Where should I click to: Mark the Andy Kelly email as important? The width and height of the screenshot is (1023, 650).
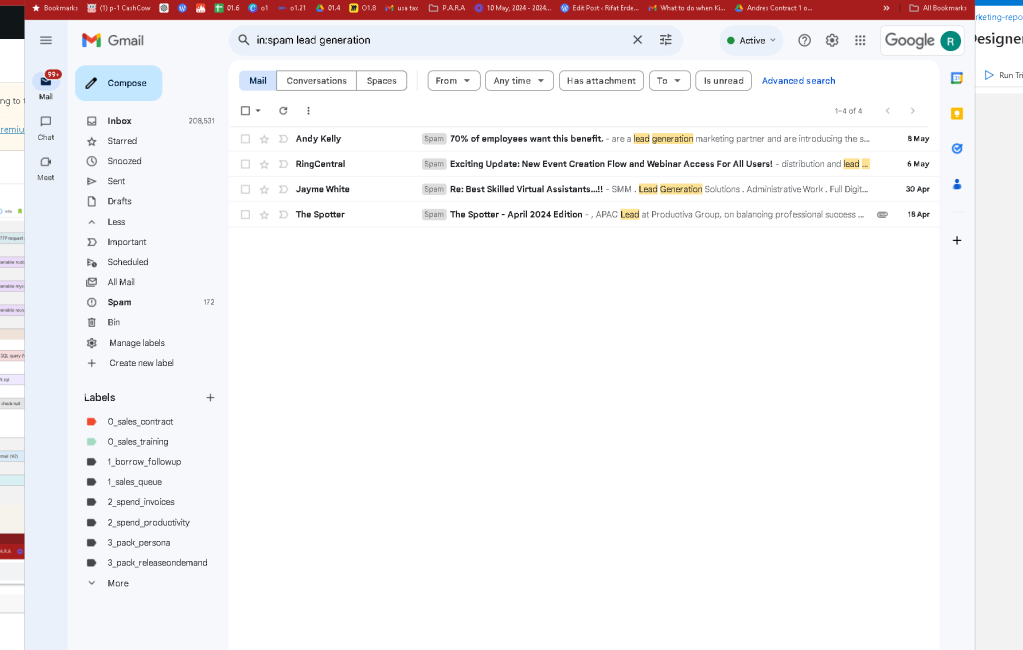283,139
